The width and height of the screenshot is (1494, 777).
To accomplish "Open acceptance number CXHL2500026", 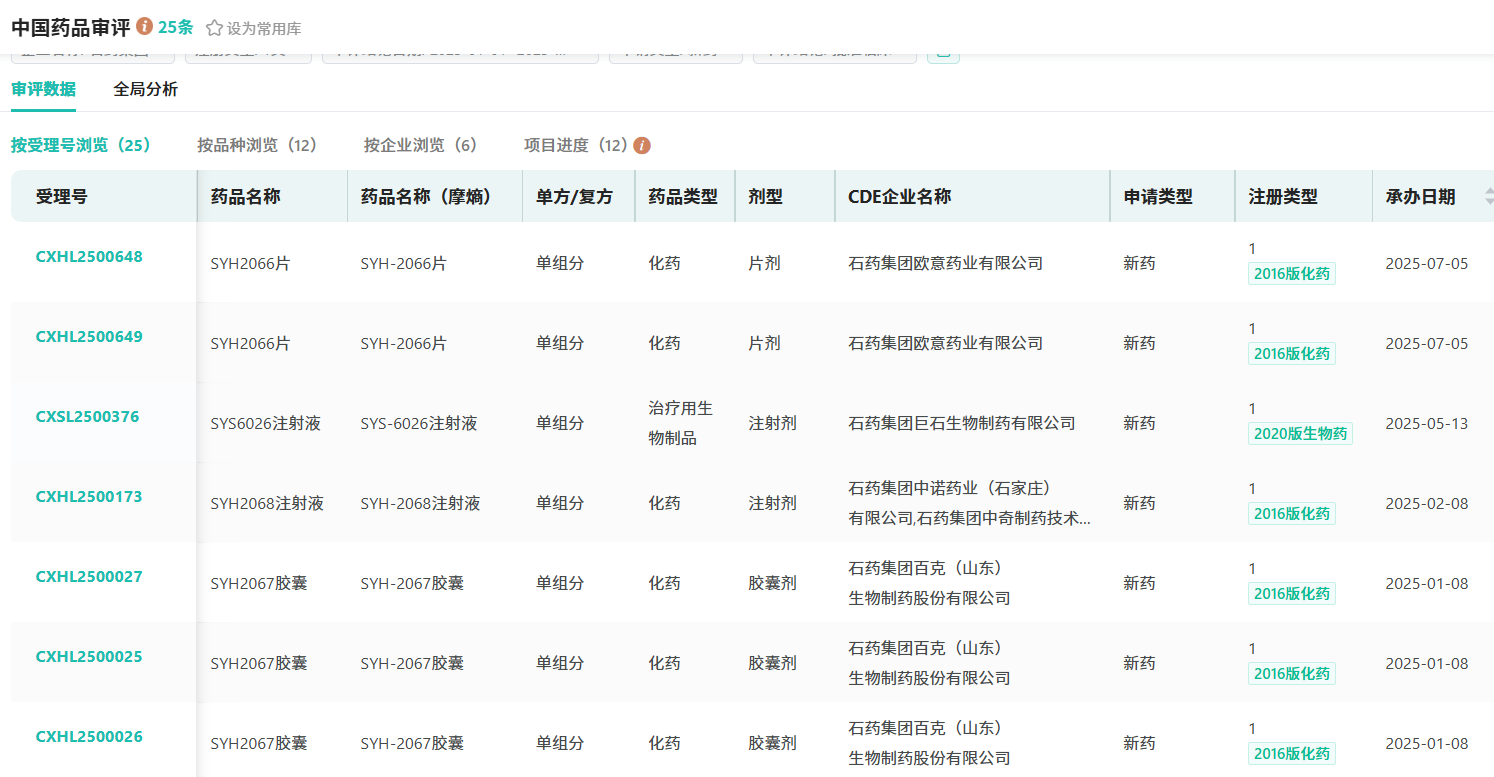I will click(89, 737).
